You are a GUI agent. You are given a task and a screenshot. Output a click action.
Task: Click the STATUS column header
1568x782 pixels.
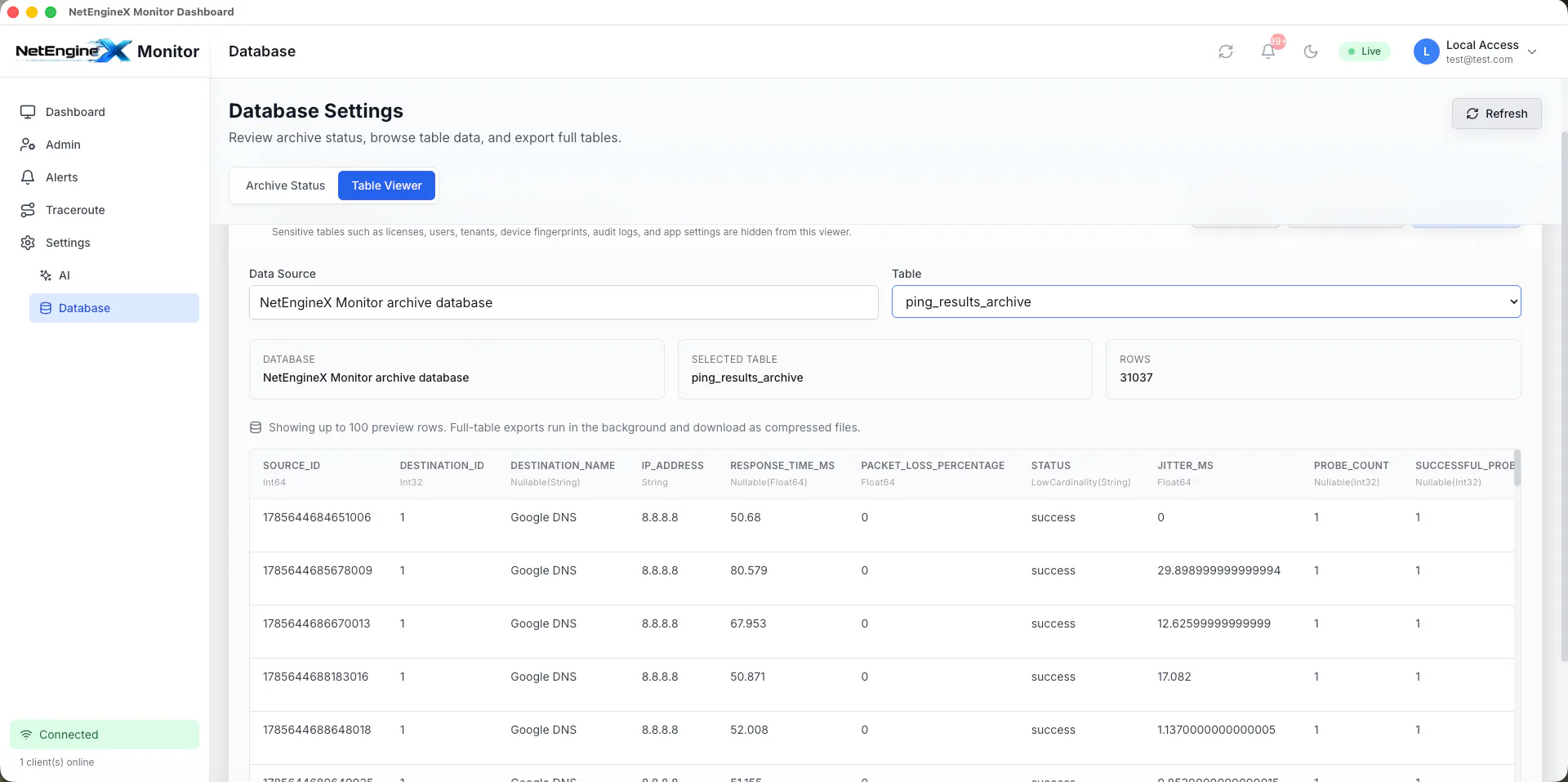point(1050,466)
